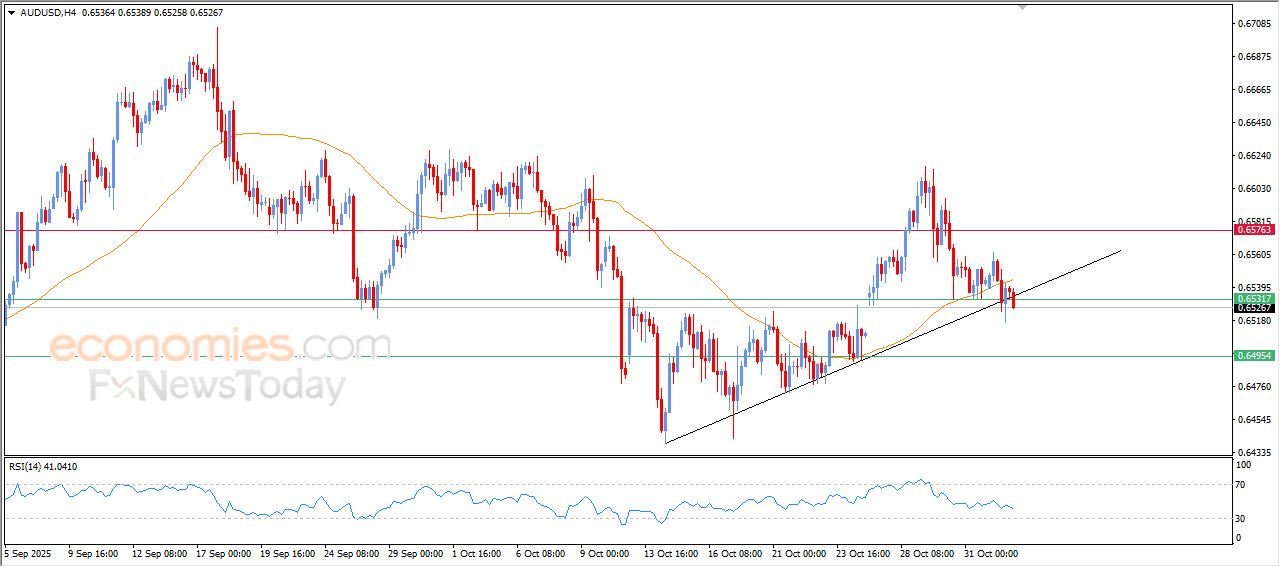Image resolution: width=1280 pixels, height=567 pixels.
Task: Click the FxNewsToday watermark logo
Action: coord(218,385)
